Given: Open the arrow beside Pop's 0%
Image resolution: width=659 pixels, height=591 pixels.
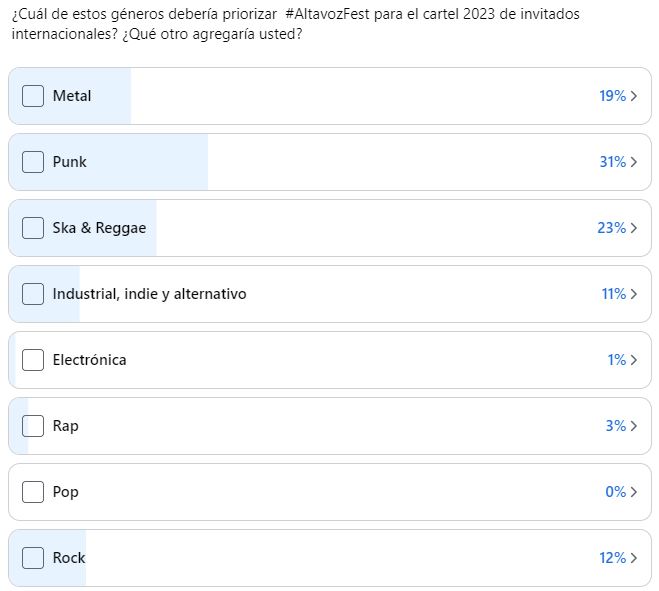Looking at the screenshot, I should pyautogui.click(x=634, y=492).
